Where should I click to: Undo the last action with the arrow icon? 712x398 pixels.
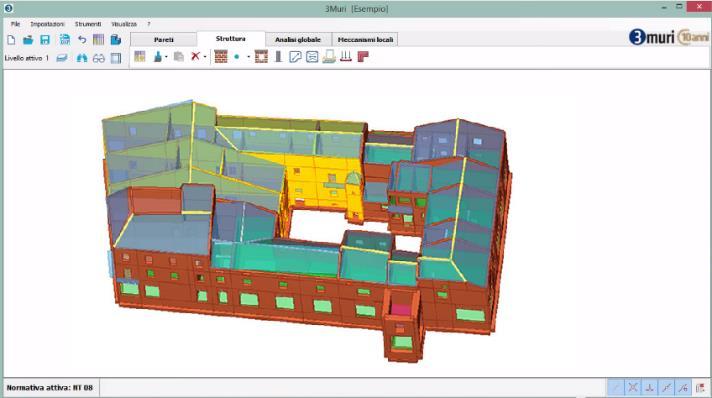point(82,40)
